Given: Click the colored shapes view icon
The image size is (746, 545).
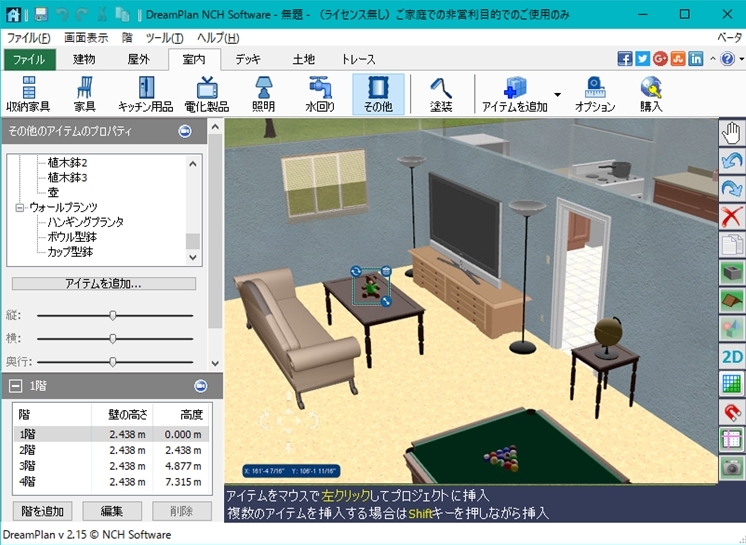Looking at the screenshot, I should 732,329.
